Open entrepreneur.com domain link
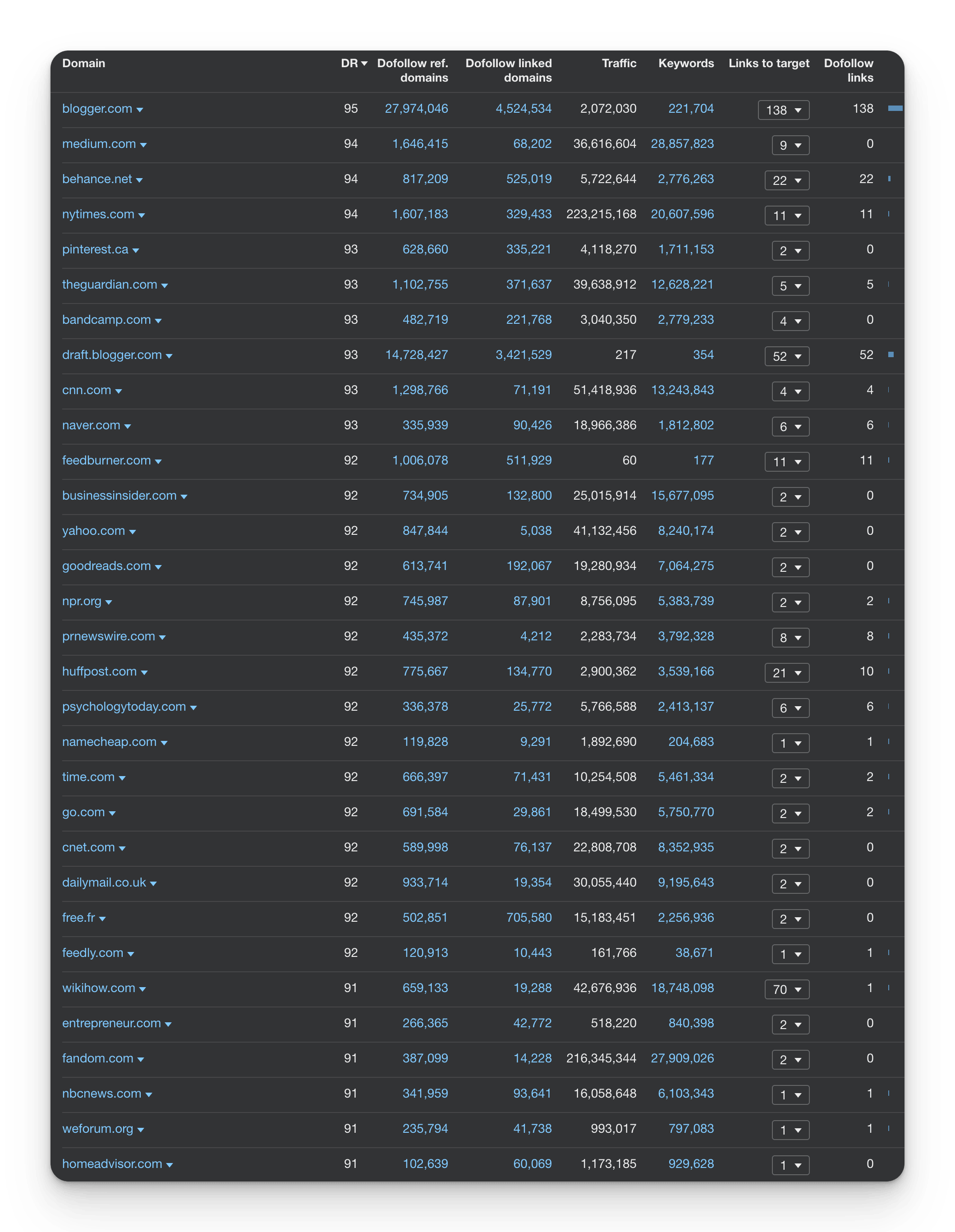The width and height of the screenshot is (955, 1232). pos(112,1023)
